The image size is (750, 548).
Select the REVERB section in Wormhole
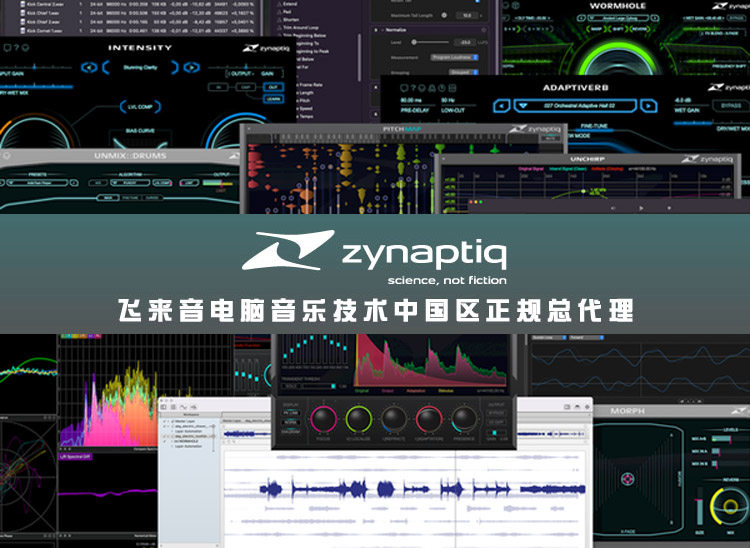tap(640, 29)
